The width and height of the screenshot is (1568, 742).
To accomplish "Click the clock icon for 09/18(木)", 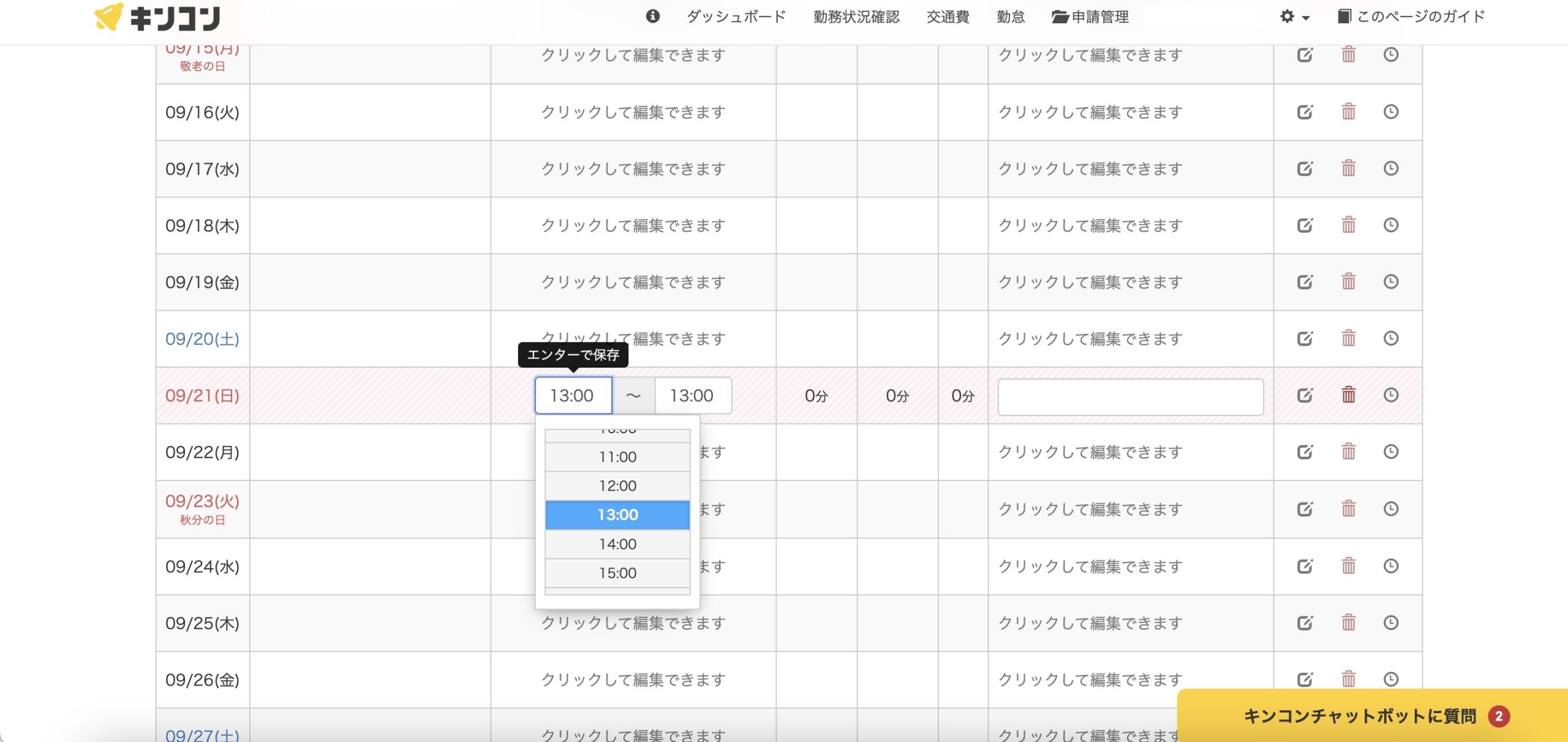I will pos(1390,225).
